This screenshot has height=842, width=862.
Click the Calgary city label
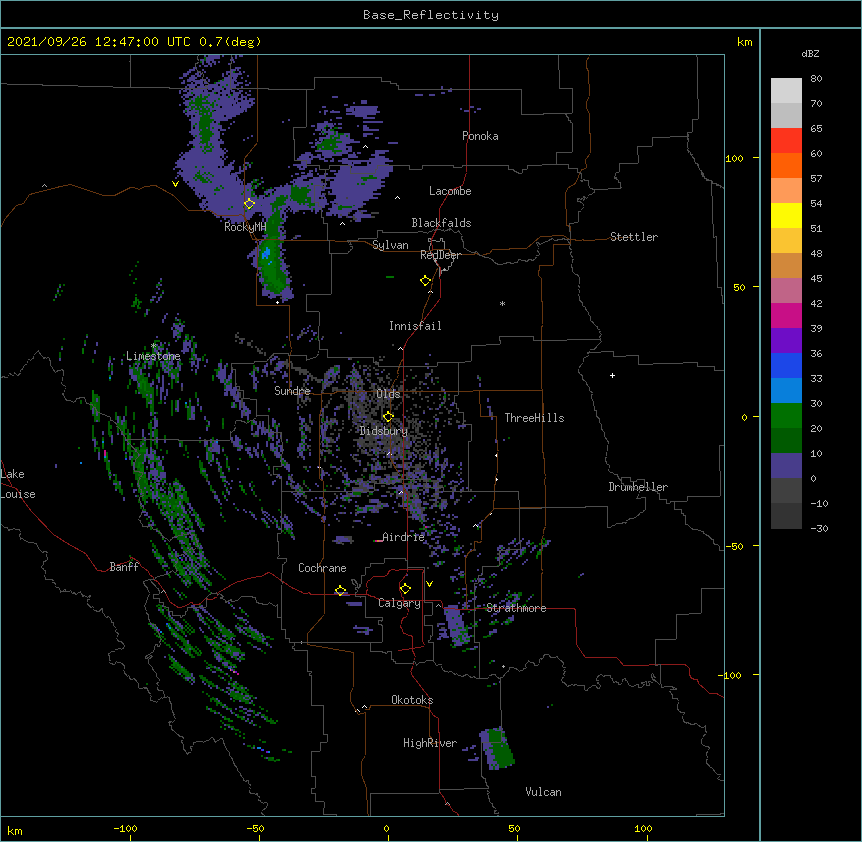[399, 603]
